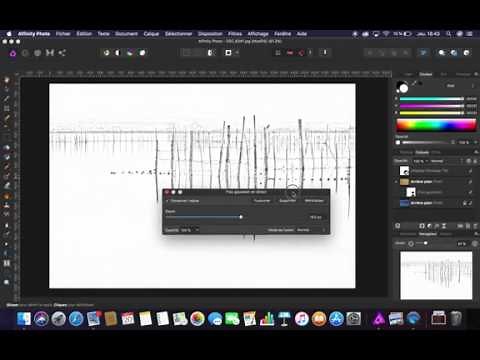480x360 pixels.
Task: Click the Rayon slider handle
Action: tap(241, 217)
